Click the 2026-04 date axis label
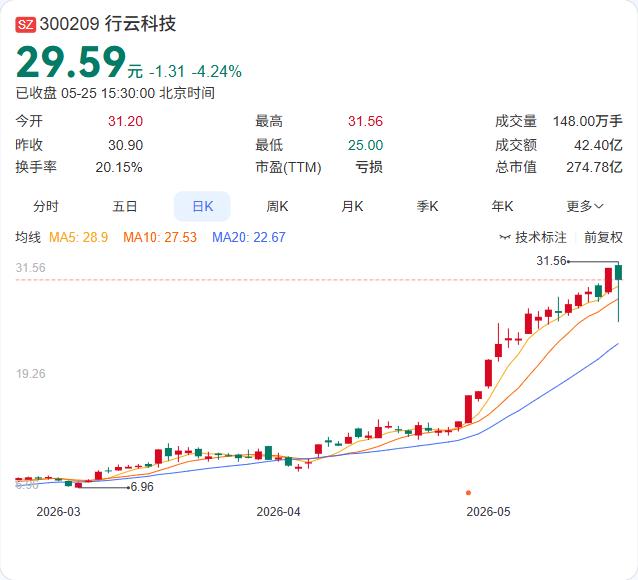The image size is (638, 580). (278, 512)
